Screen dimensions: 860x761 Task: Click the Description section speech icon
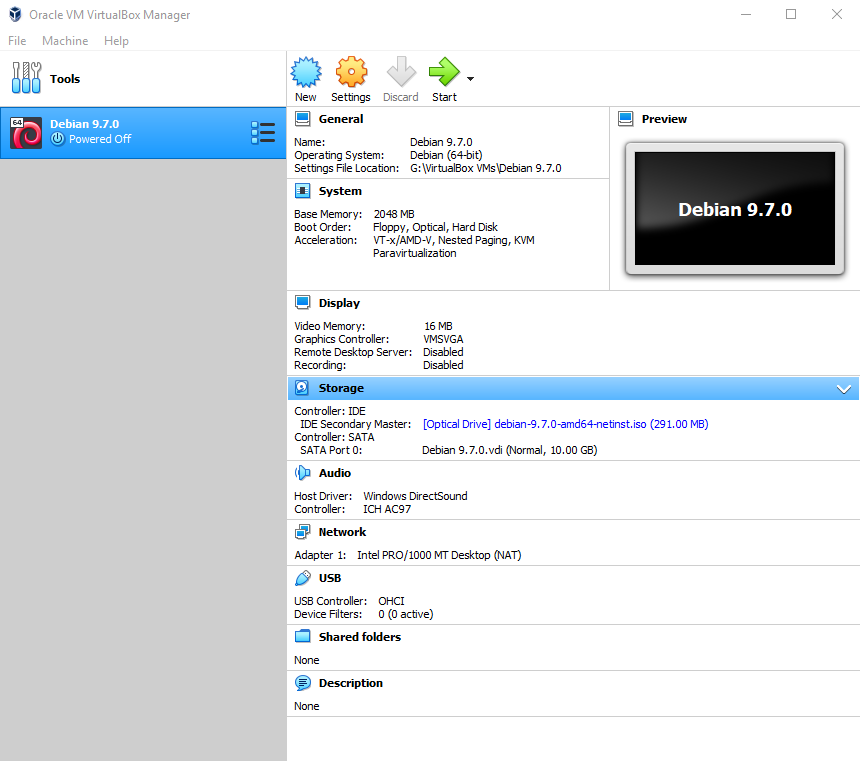pos(303,683)
